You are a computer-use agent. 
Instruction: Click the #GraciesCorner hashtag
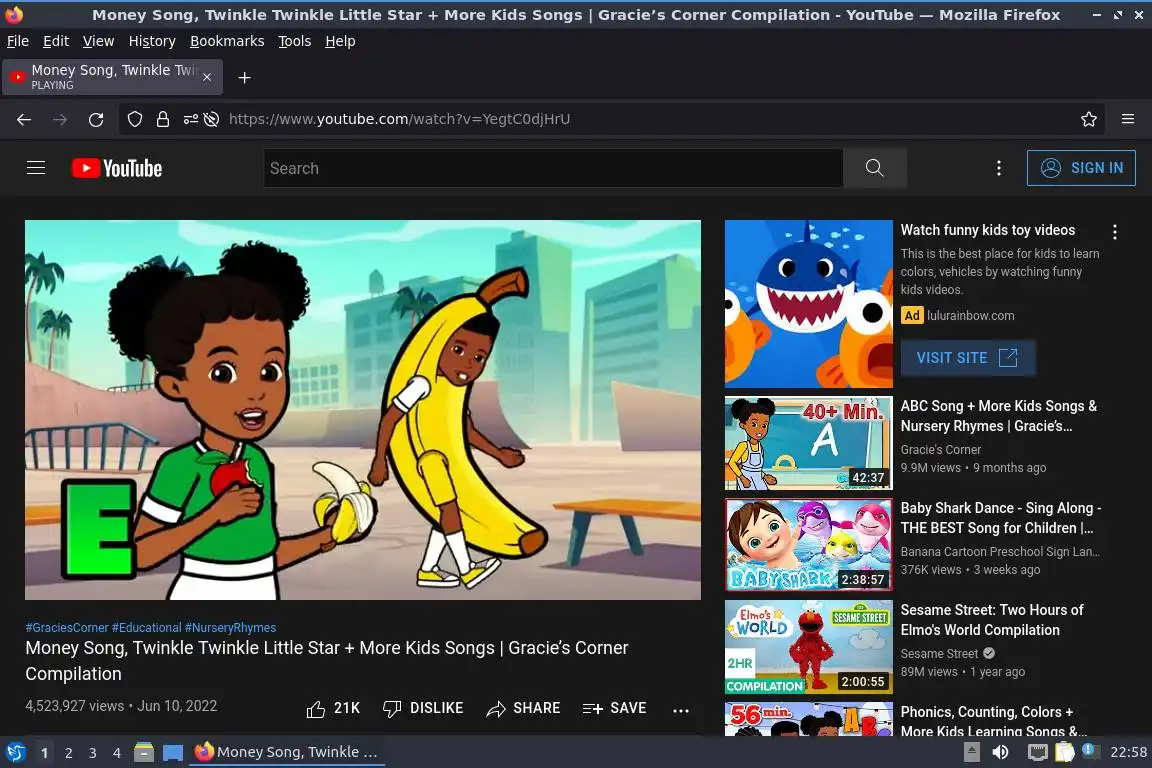point(67,628)
